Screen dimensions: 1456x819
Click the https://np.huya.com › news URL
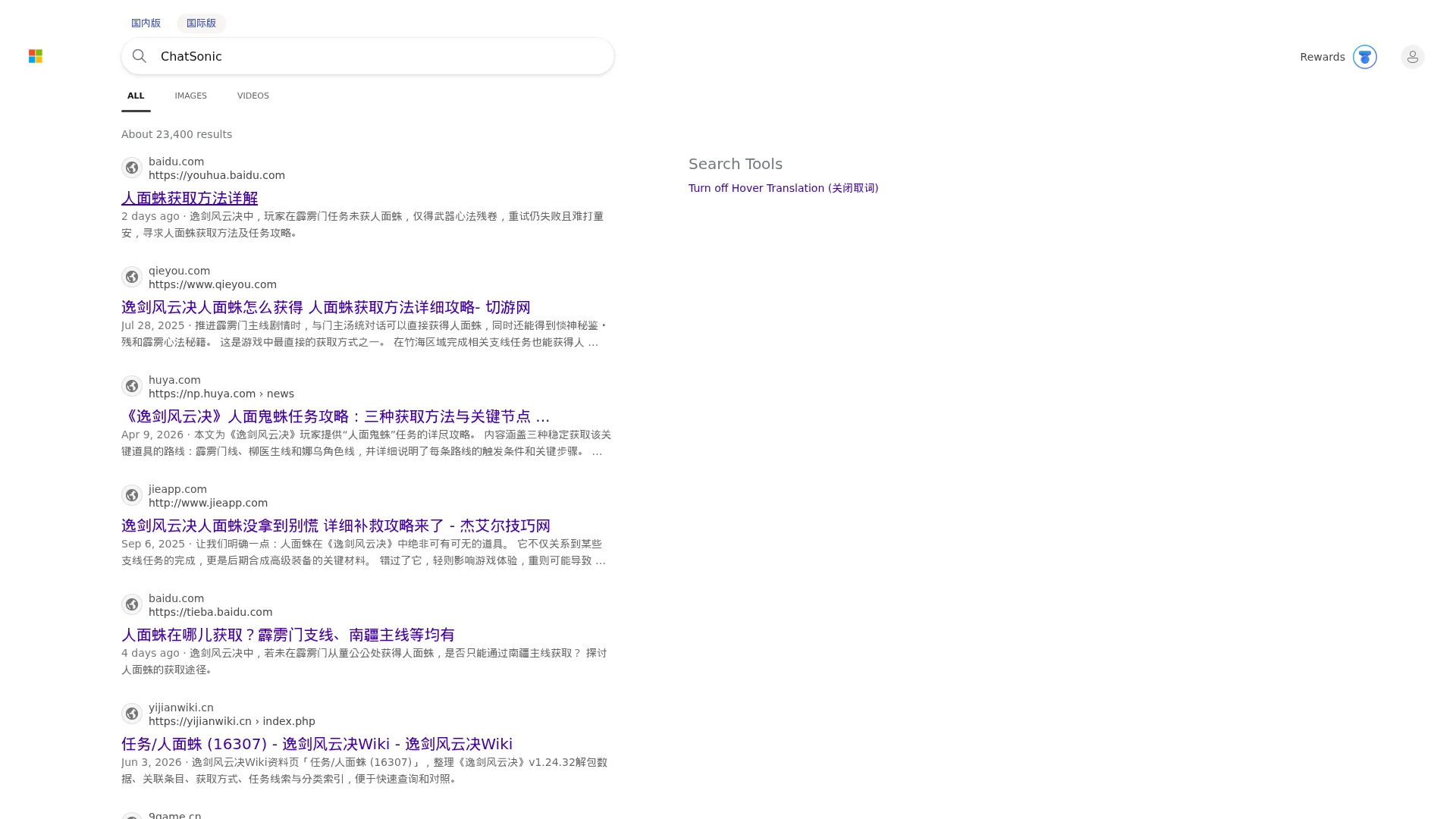coord(221,394)
